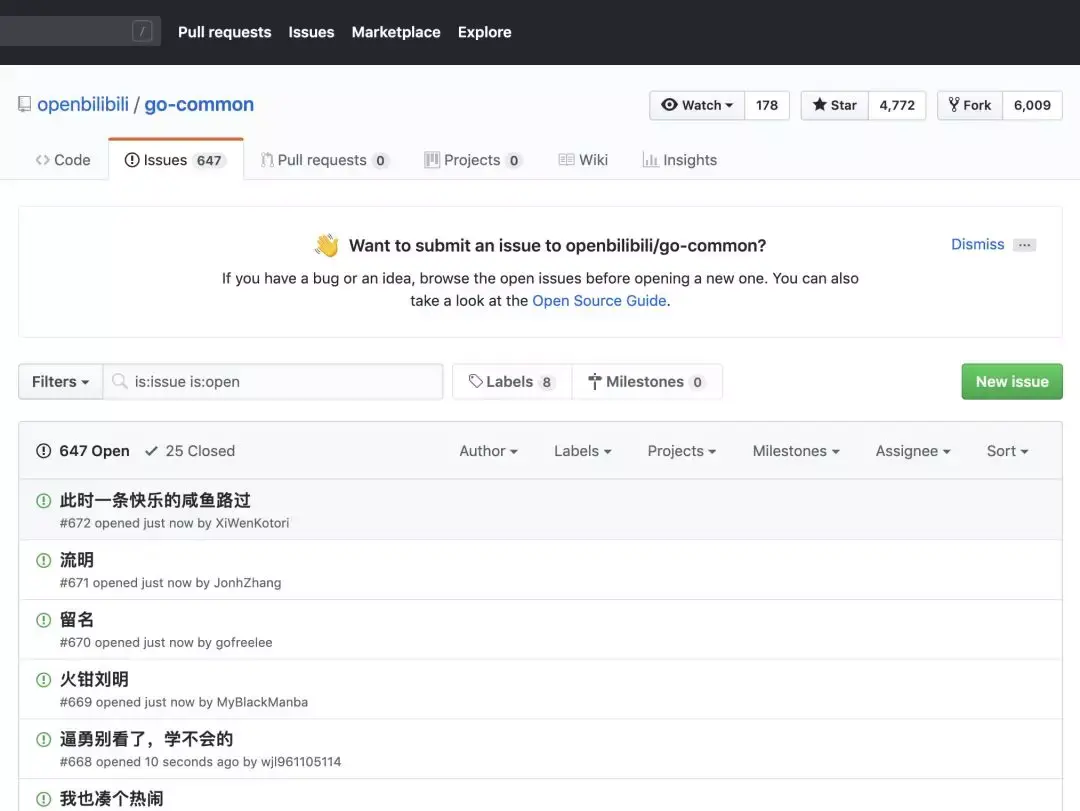The image size is (1080, 811).
Task: Open Marketplace from the top navigation
Action: tap(395, 32)
